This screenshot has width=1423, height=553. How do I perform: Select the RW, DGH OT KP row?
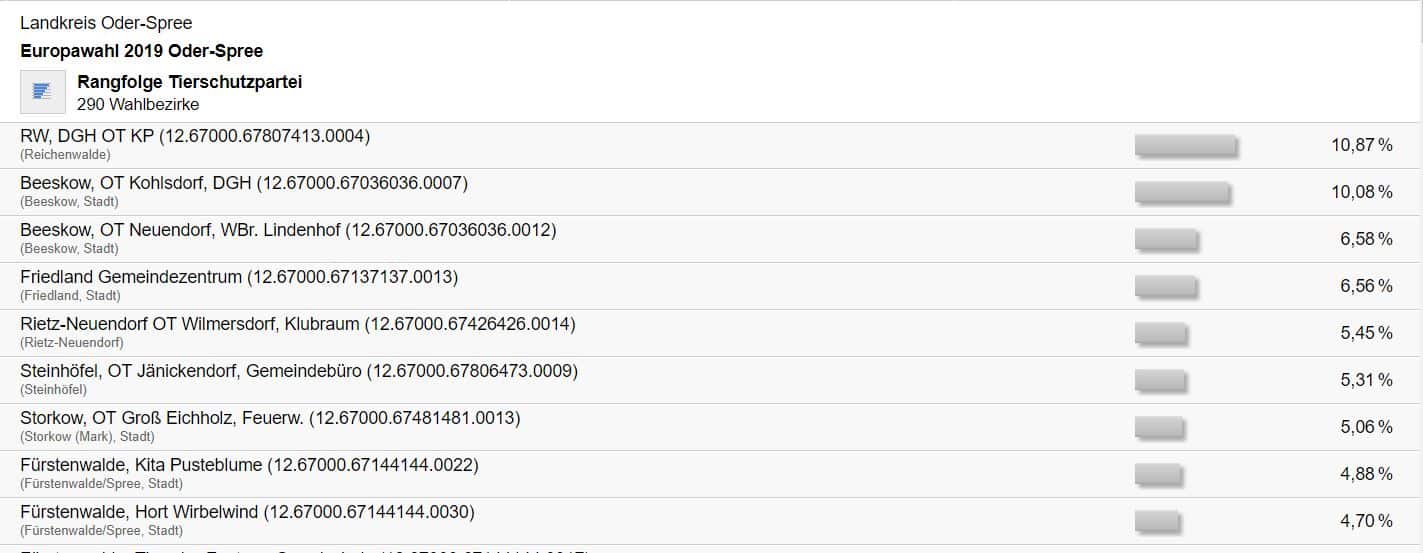coord(195,137)
